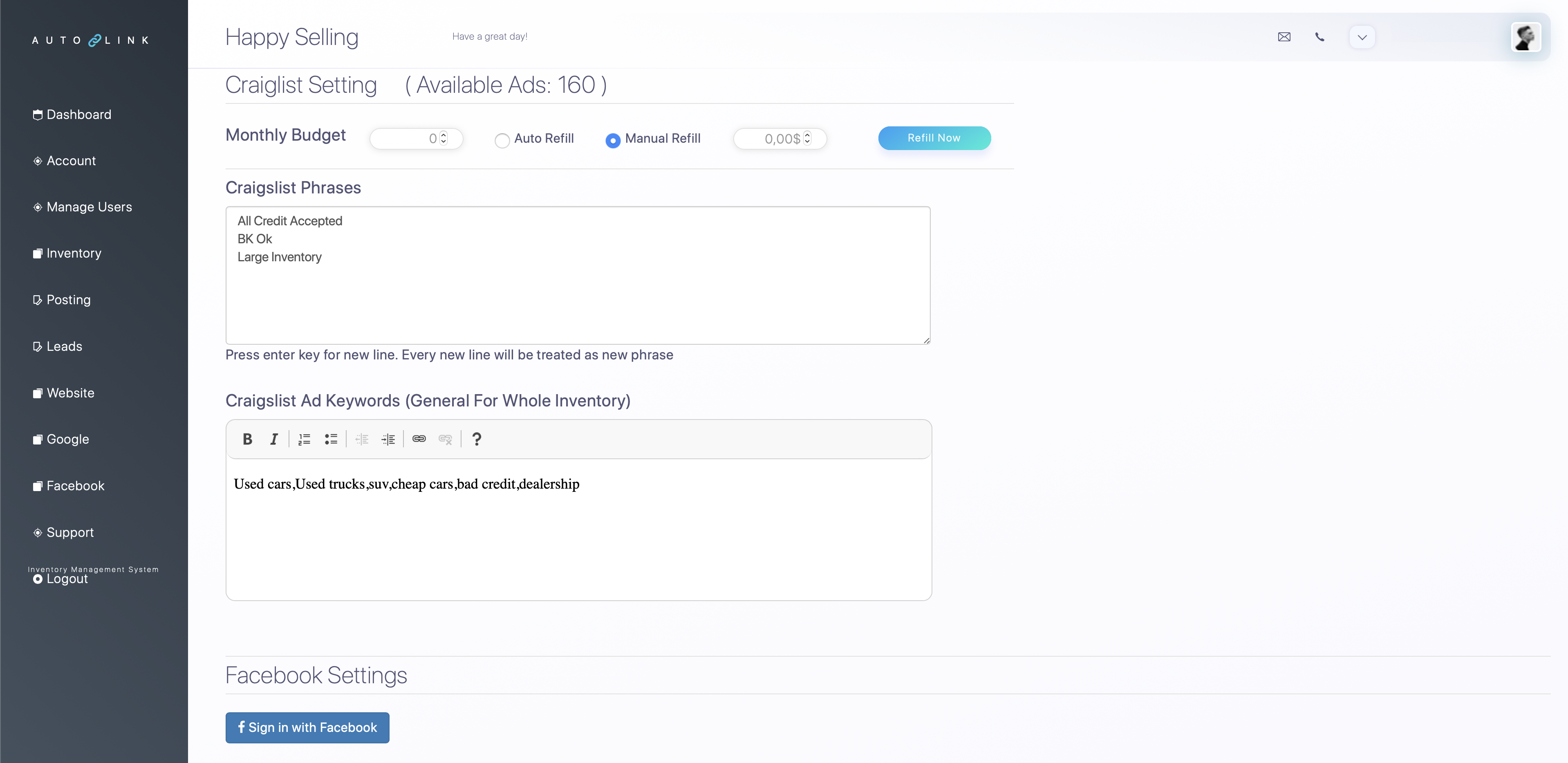Open messages via the envelope icon

click(x=1284, y=37)
